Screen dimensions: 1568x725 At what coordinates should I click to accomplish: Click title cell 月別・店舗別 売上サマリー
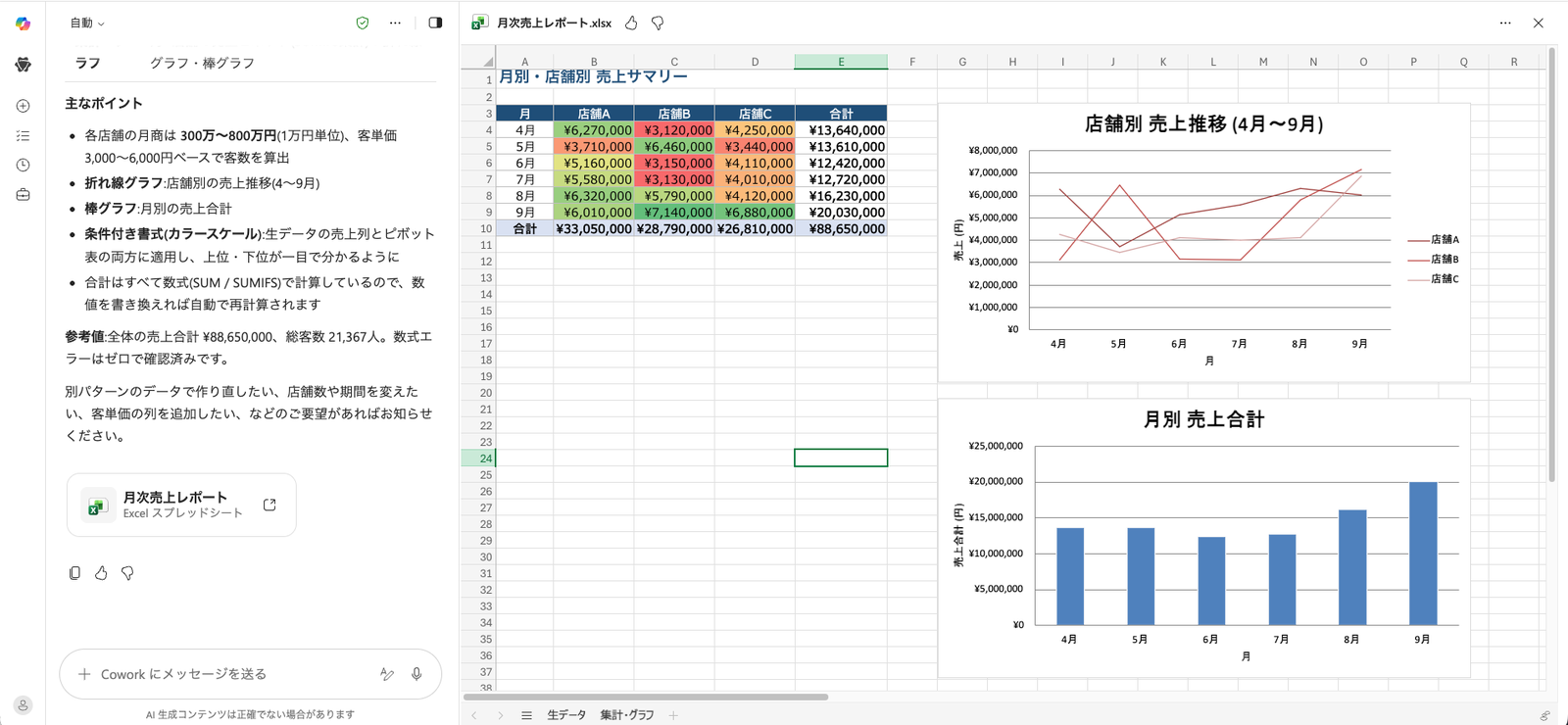click(x=593, y=76)
